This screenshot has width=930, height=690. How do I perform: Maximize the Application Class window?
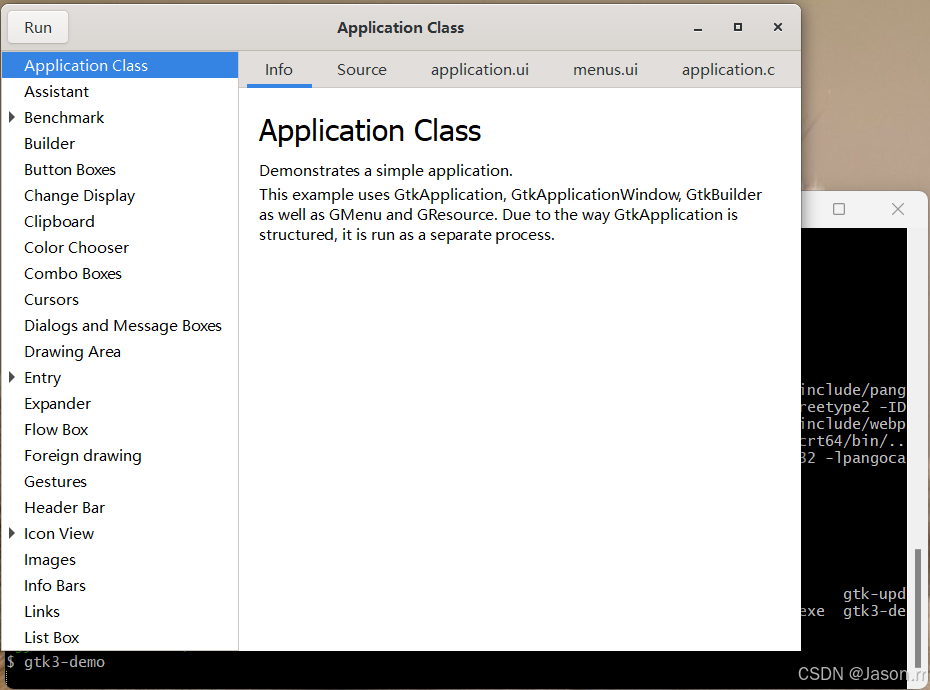point(738,27)
